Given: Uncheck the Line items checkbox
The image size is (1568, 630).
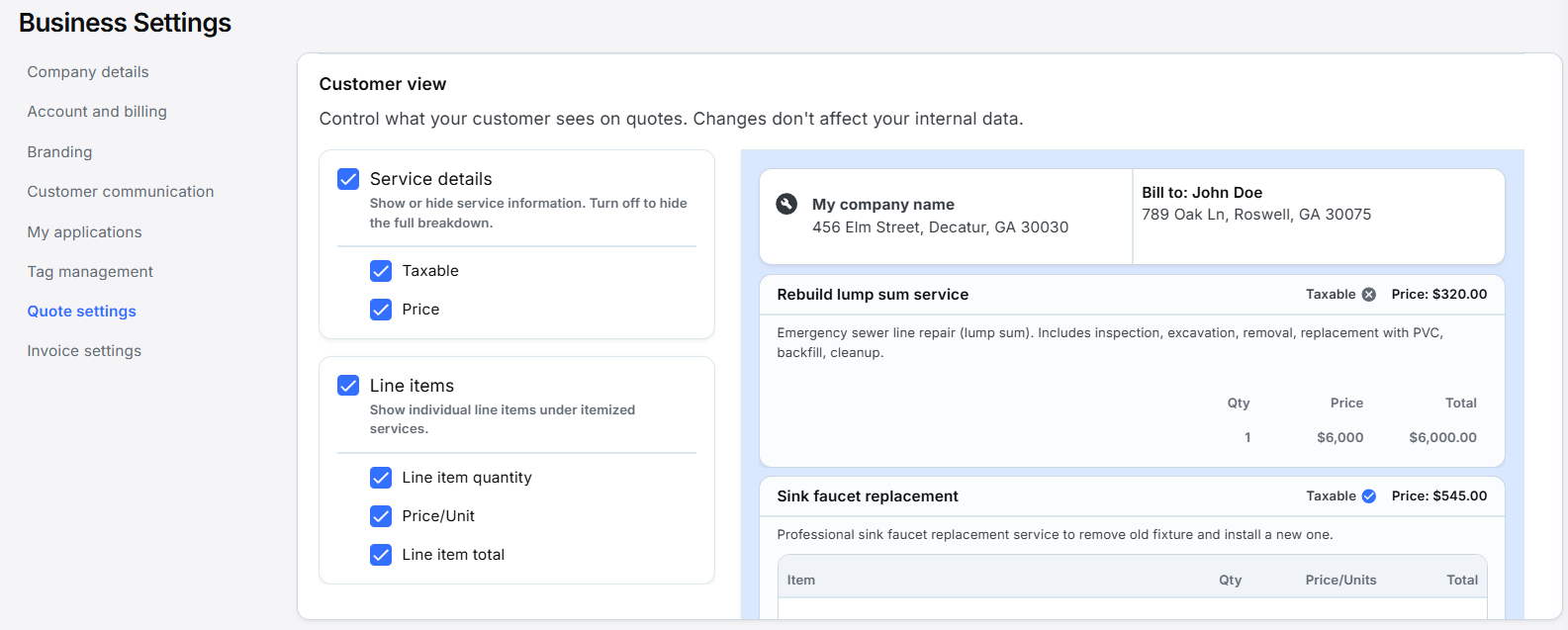Looking at the screenshot, I should 348,386.
